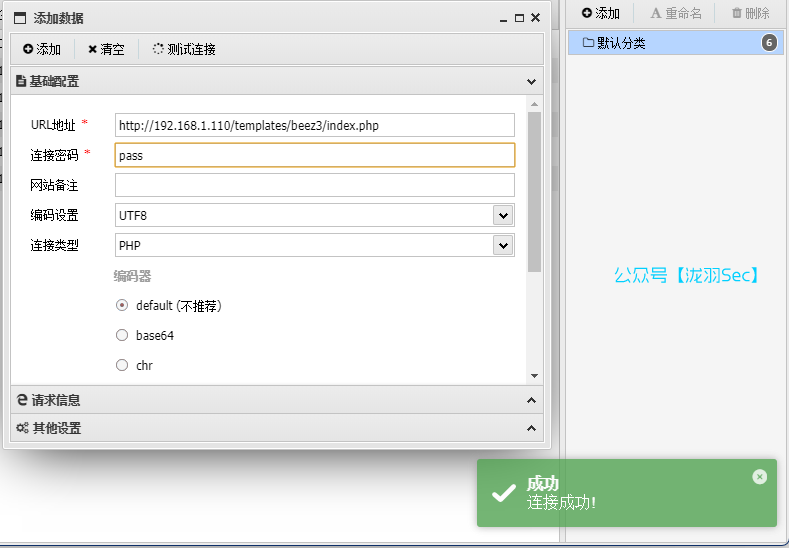Select the base64 encoder option

pos(122,336)
